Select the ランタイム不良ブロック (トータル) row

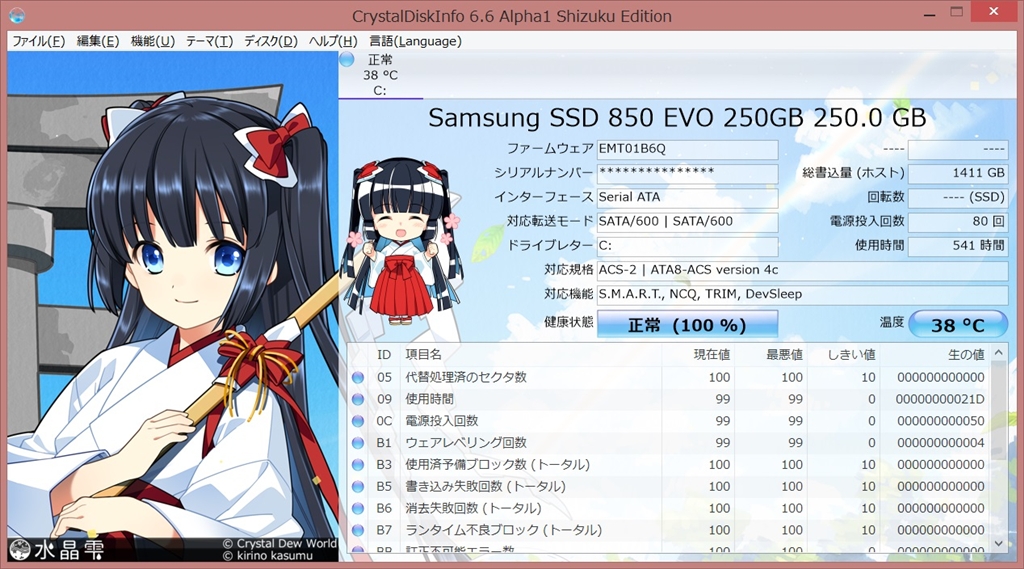[x=669, y=530]
